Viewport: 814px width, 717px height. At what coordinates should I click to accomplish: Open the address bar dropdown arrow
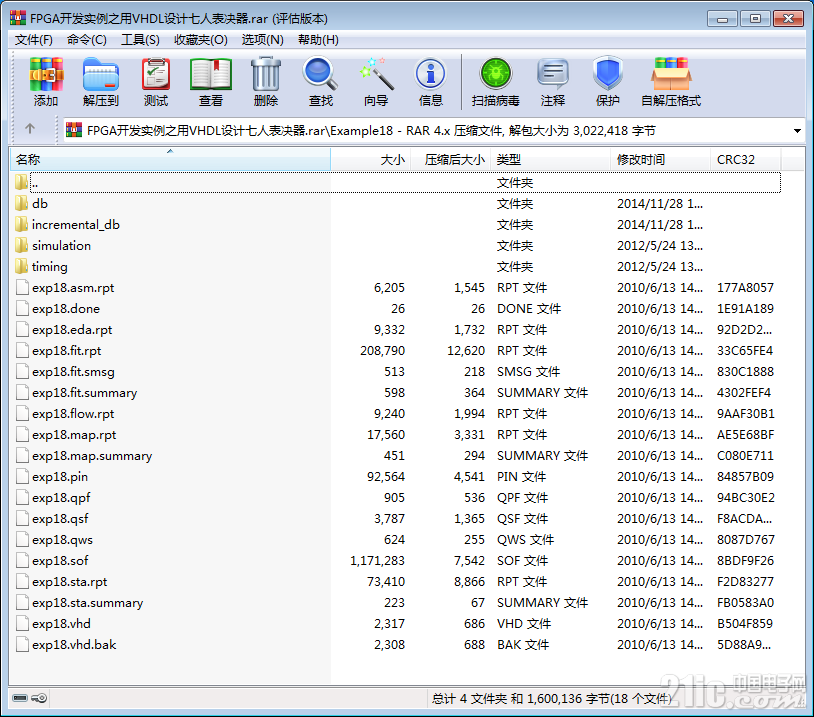coord(797,131)
